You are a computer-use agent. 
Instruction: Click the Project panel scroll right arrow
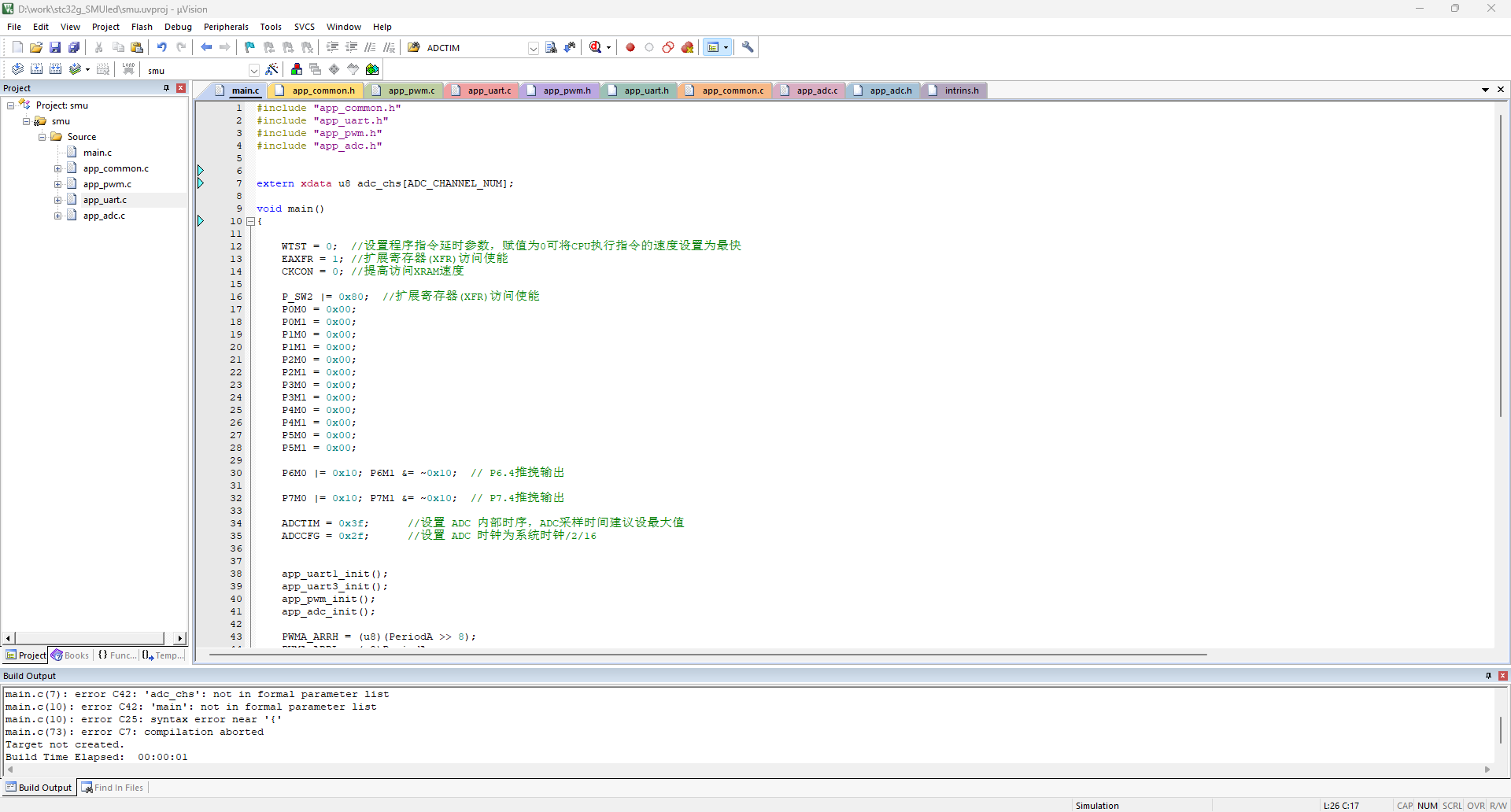click(180, 638)
